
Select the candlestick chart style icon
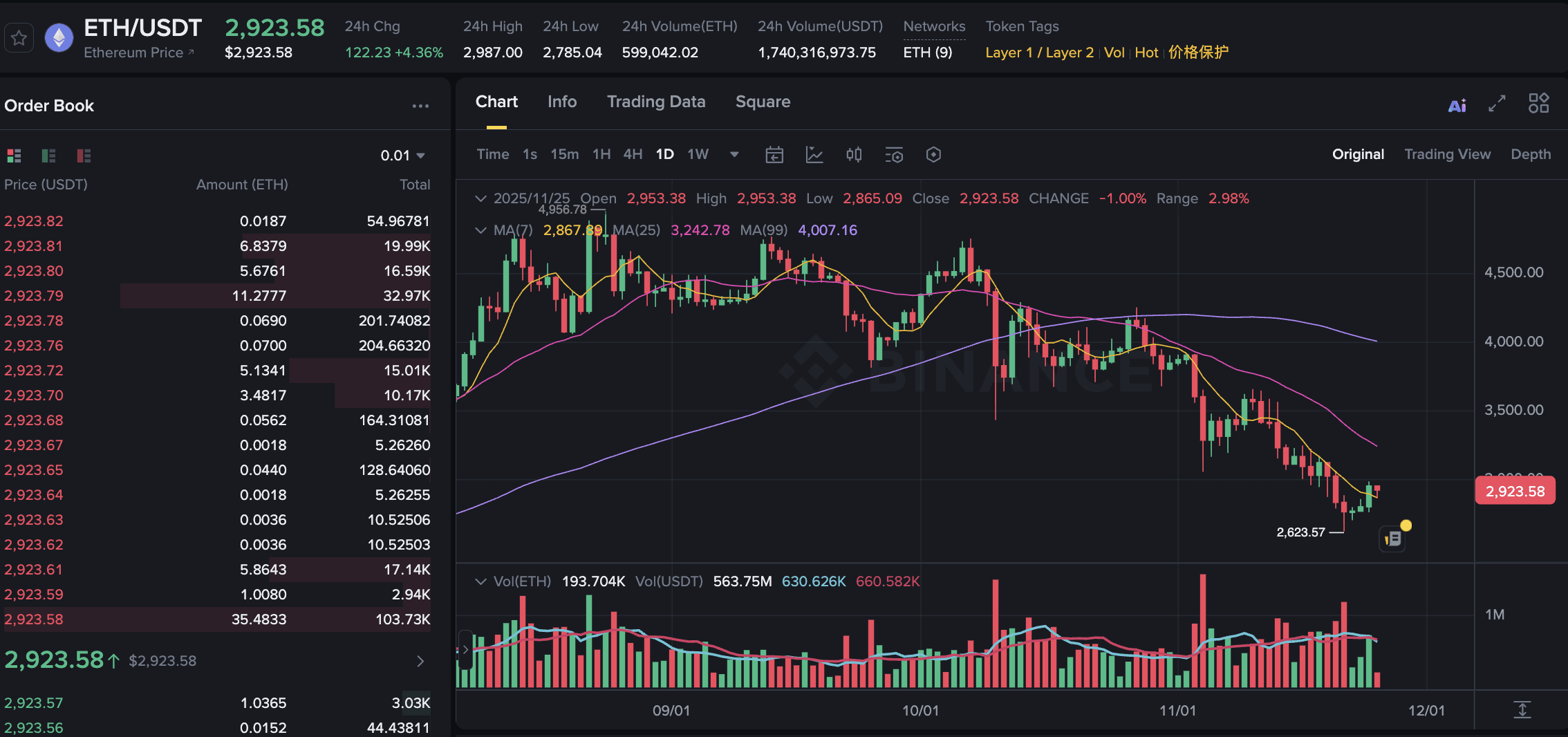tap(854, 154)
